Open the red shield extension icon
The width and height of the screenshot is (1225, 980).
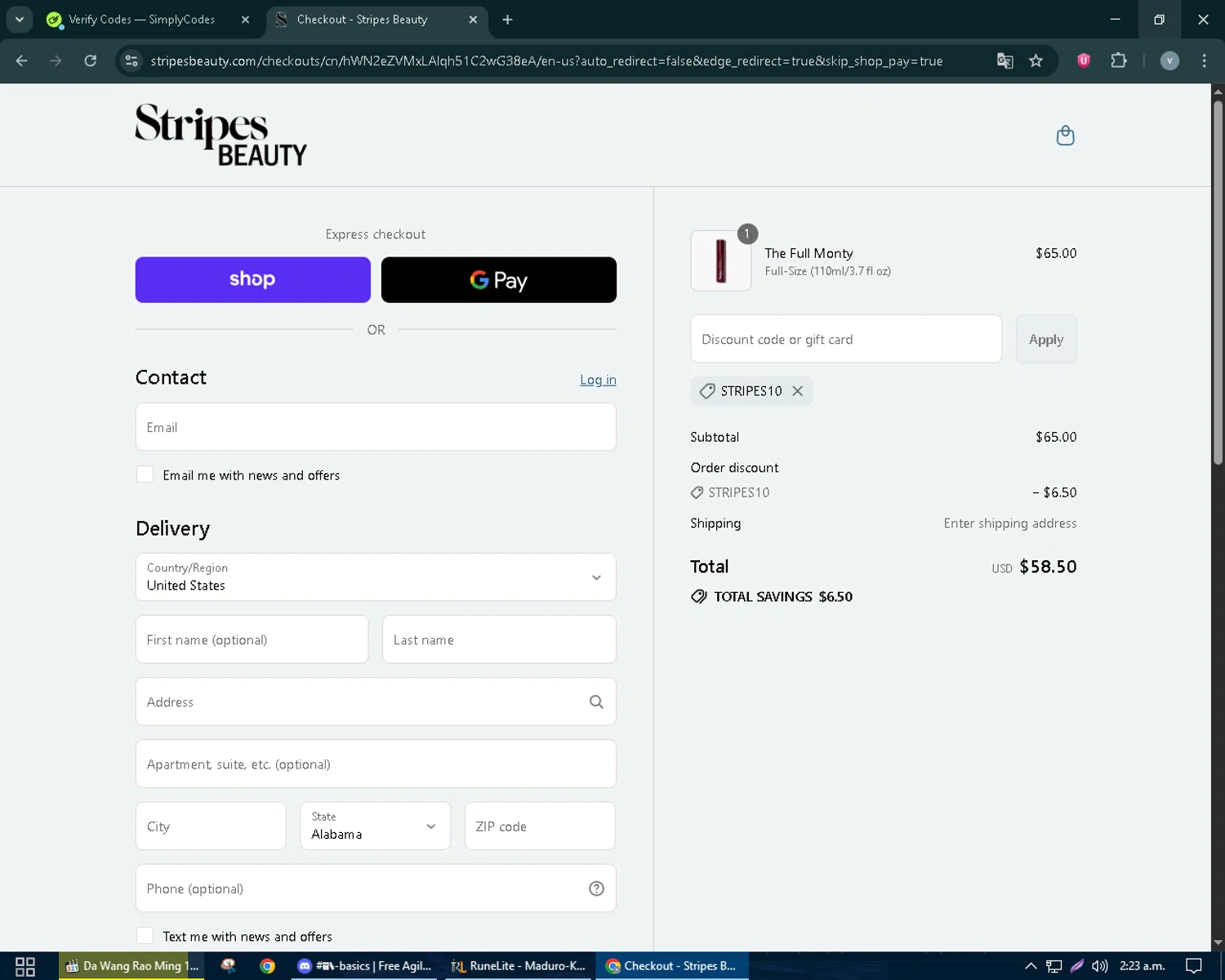[x=1084, y=60]
